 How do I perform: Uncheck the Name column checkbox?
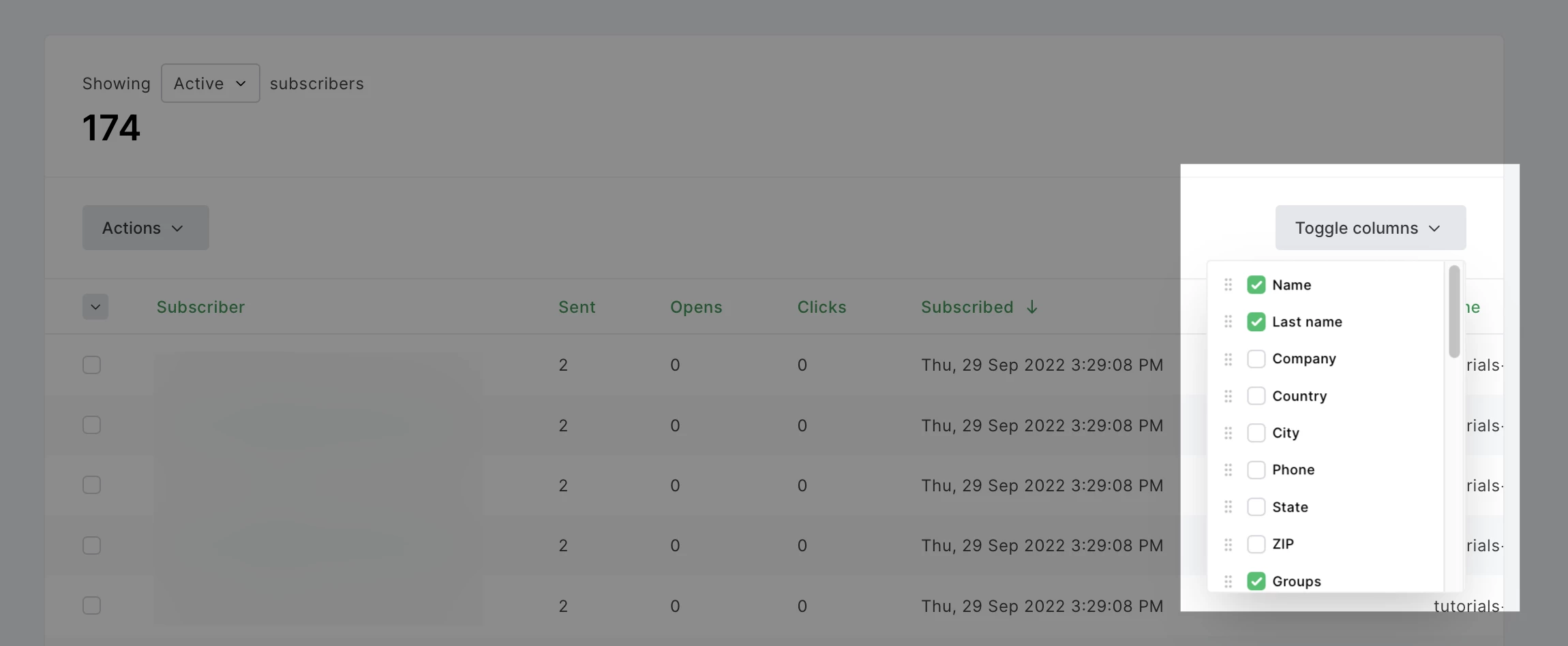click(1256, 285)
